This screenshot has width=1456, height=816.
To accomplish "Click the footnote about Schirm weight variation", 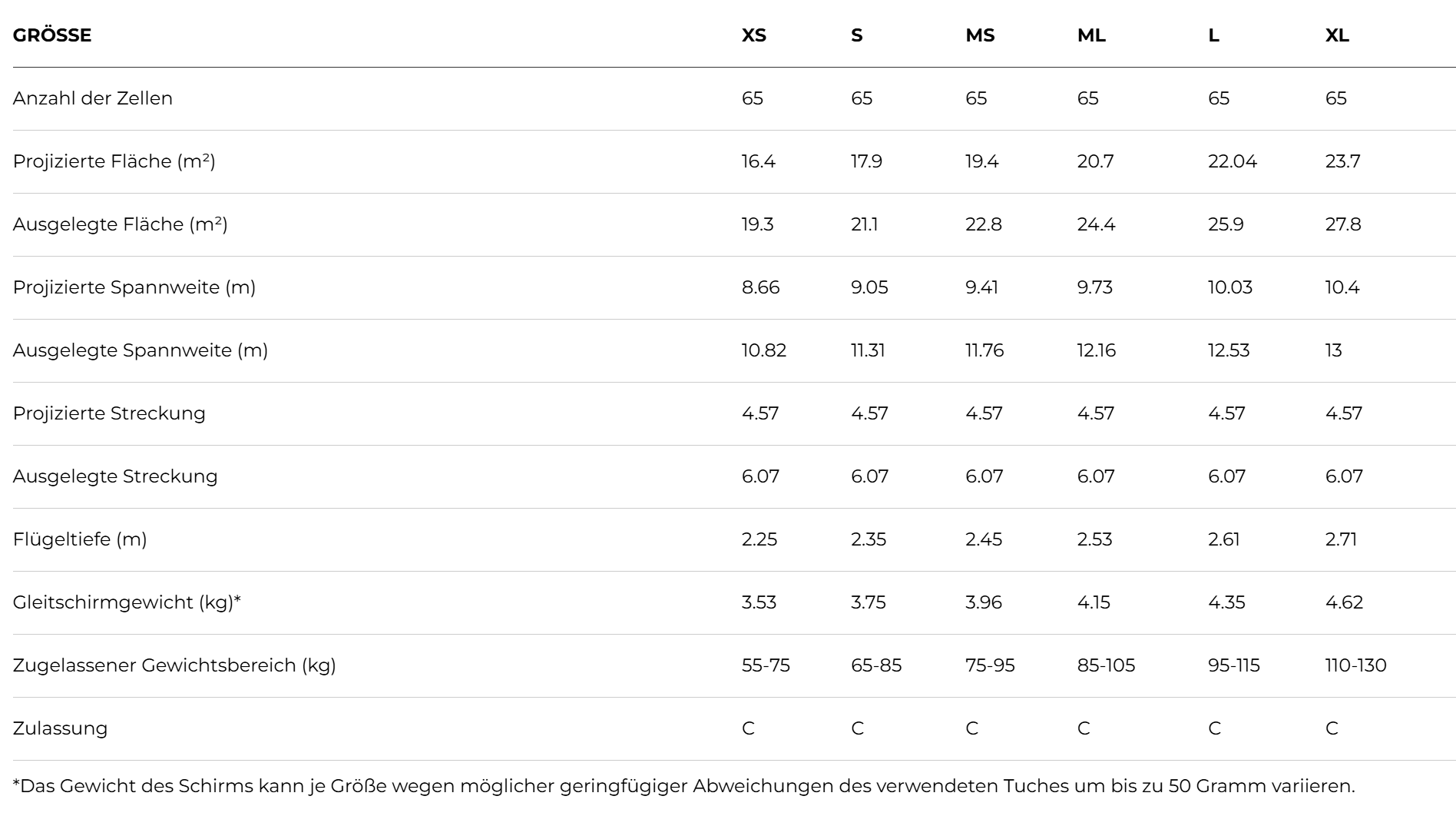I will [x=683, y=786].
